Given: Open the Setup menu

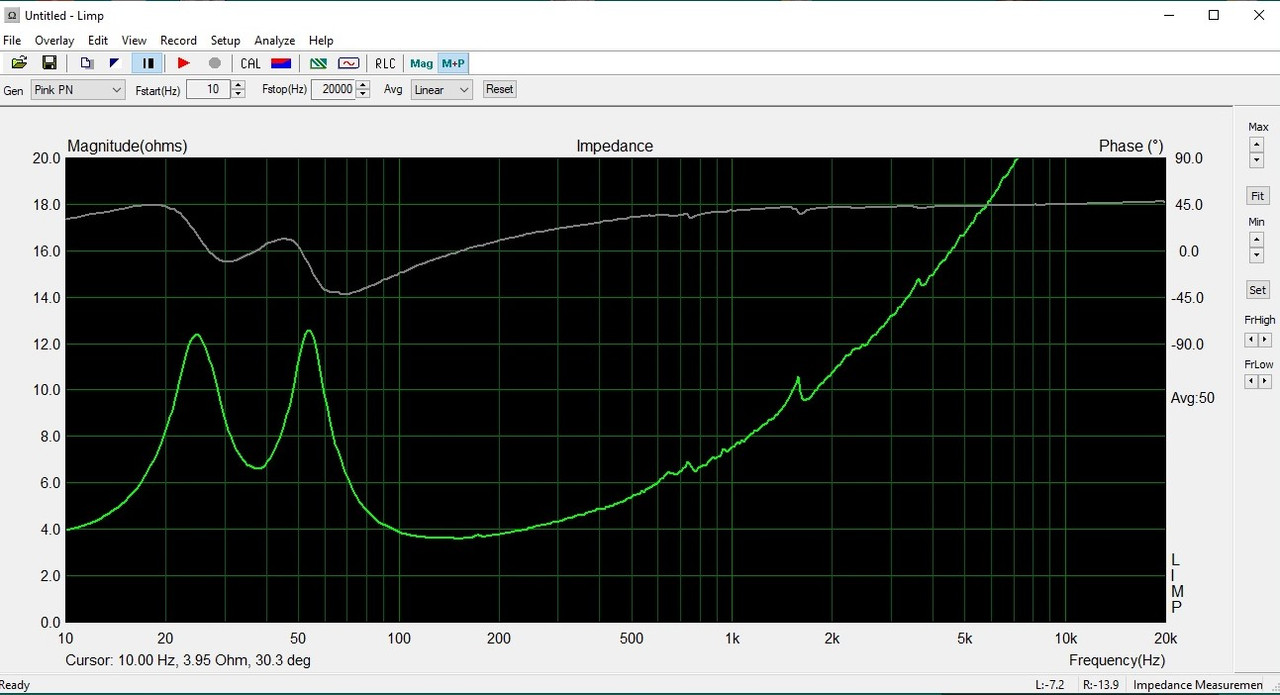Looking at the screenshot, I should pos(225,41).
